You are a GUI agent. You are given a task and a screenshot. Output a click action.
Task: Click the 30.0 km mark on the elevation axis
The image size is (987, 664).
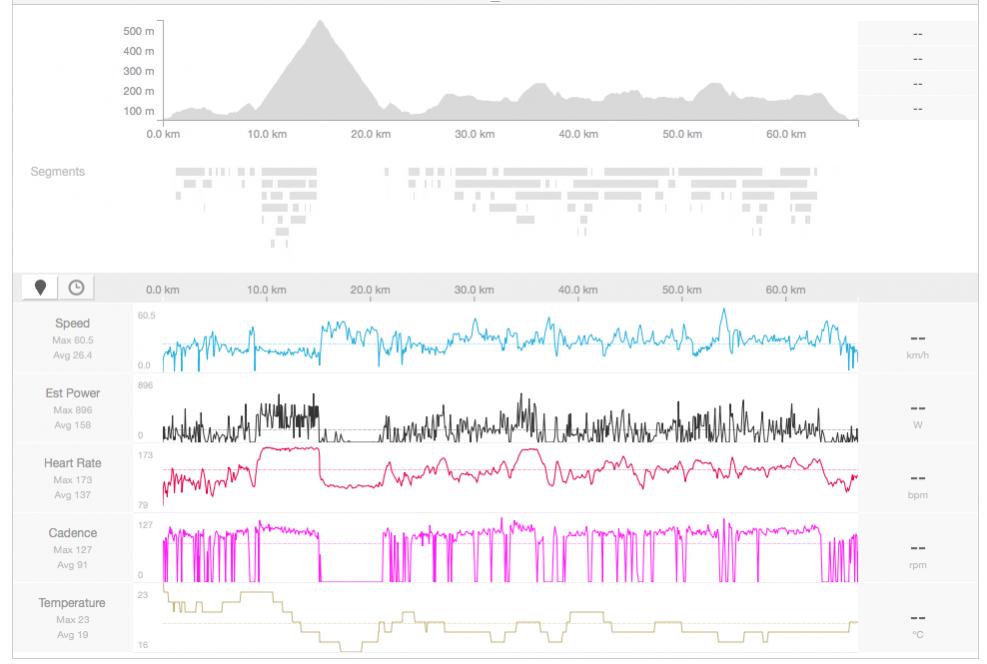pyautogui.click(x=475, y=134)
